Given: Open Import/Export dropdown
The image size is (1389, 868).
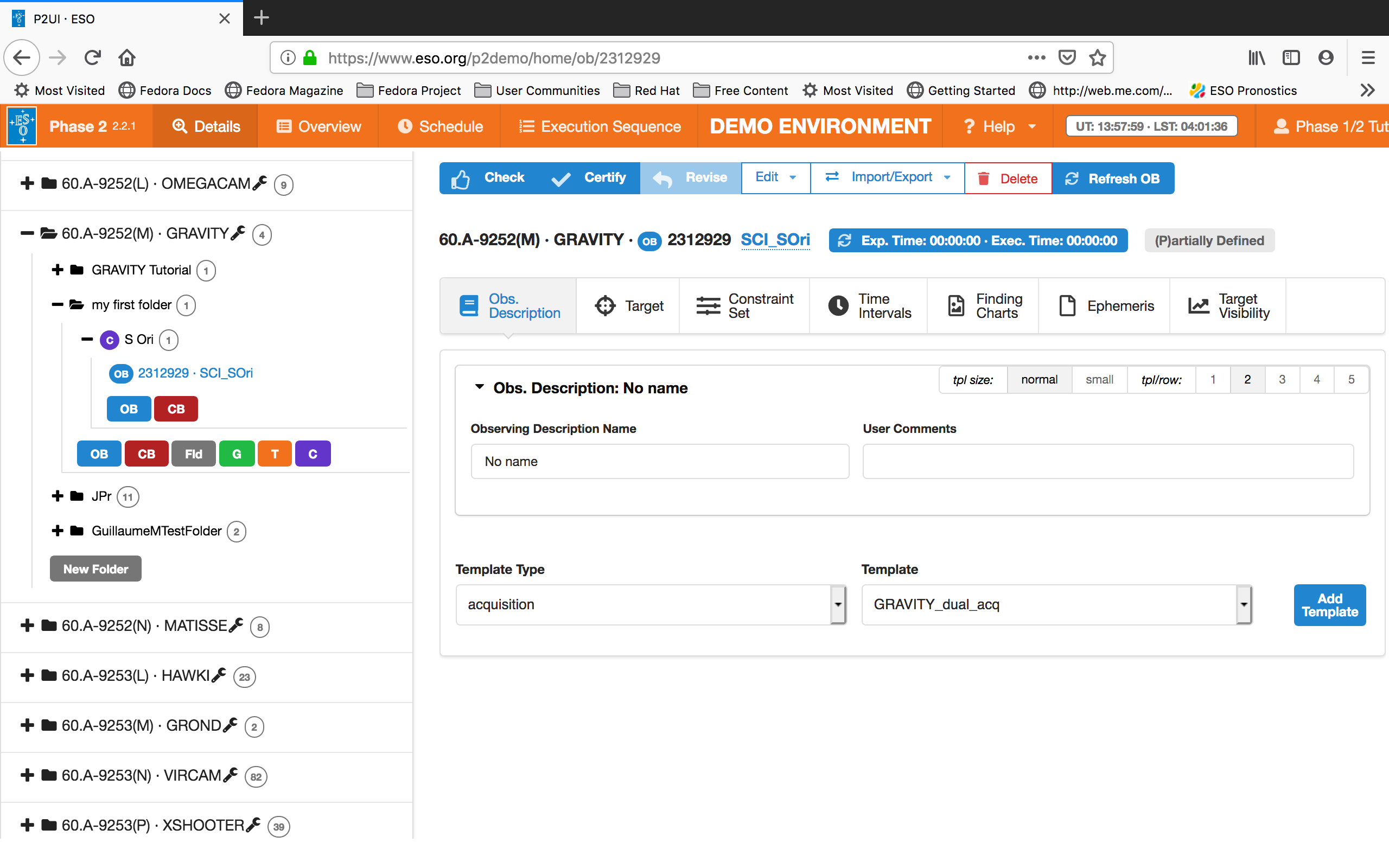Looking at the screenshot, I should (887, 177).
